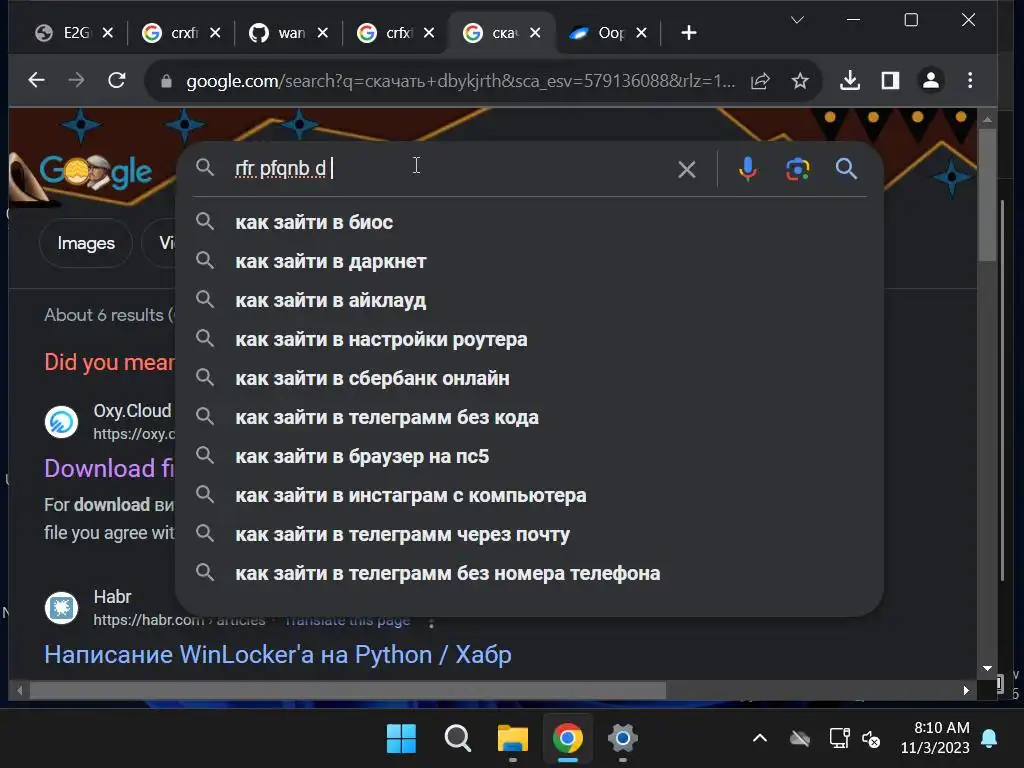Open the Windows Start menu
1024x768 pixels.
click(x=401, y=739)
